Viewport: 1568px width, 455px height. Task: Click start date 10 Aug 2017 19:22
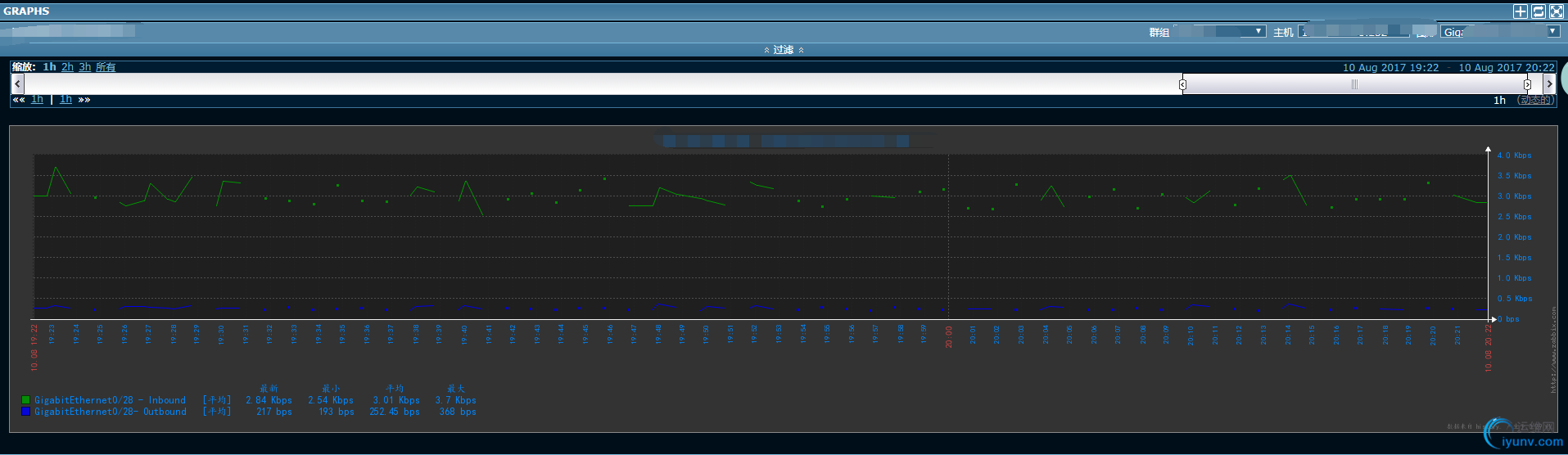(x=1390, y=67)
